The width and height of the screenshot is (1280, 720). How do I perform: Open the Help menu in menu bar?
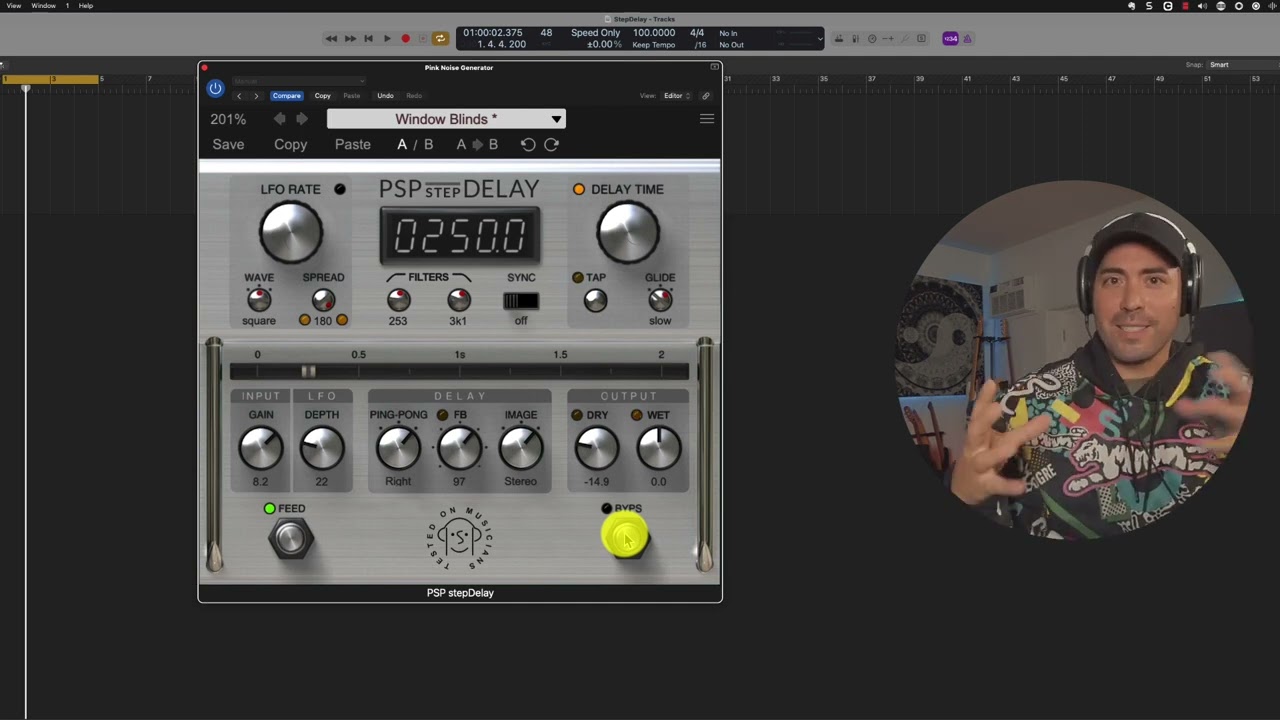[x=86, y=6]
